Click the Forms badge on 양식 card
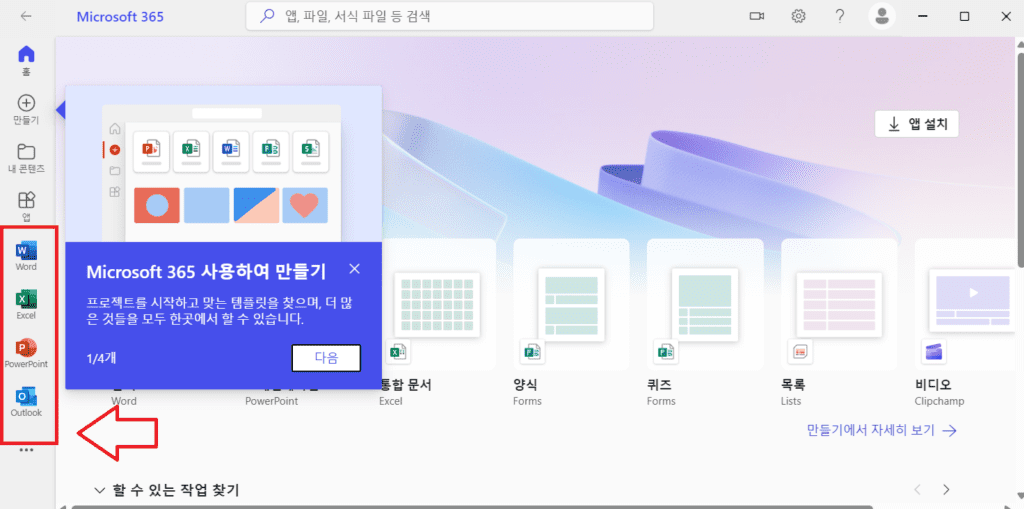Image resolution: width=1024 pixels, height=509 pixels. click(x=532, y=352)
